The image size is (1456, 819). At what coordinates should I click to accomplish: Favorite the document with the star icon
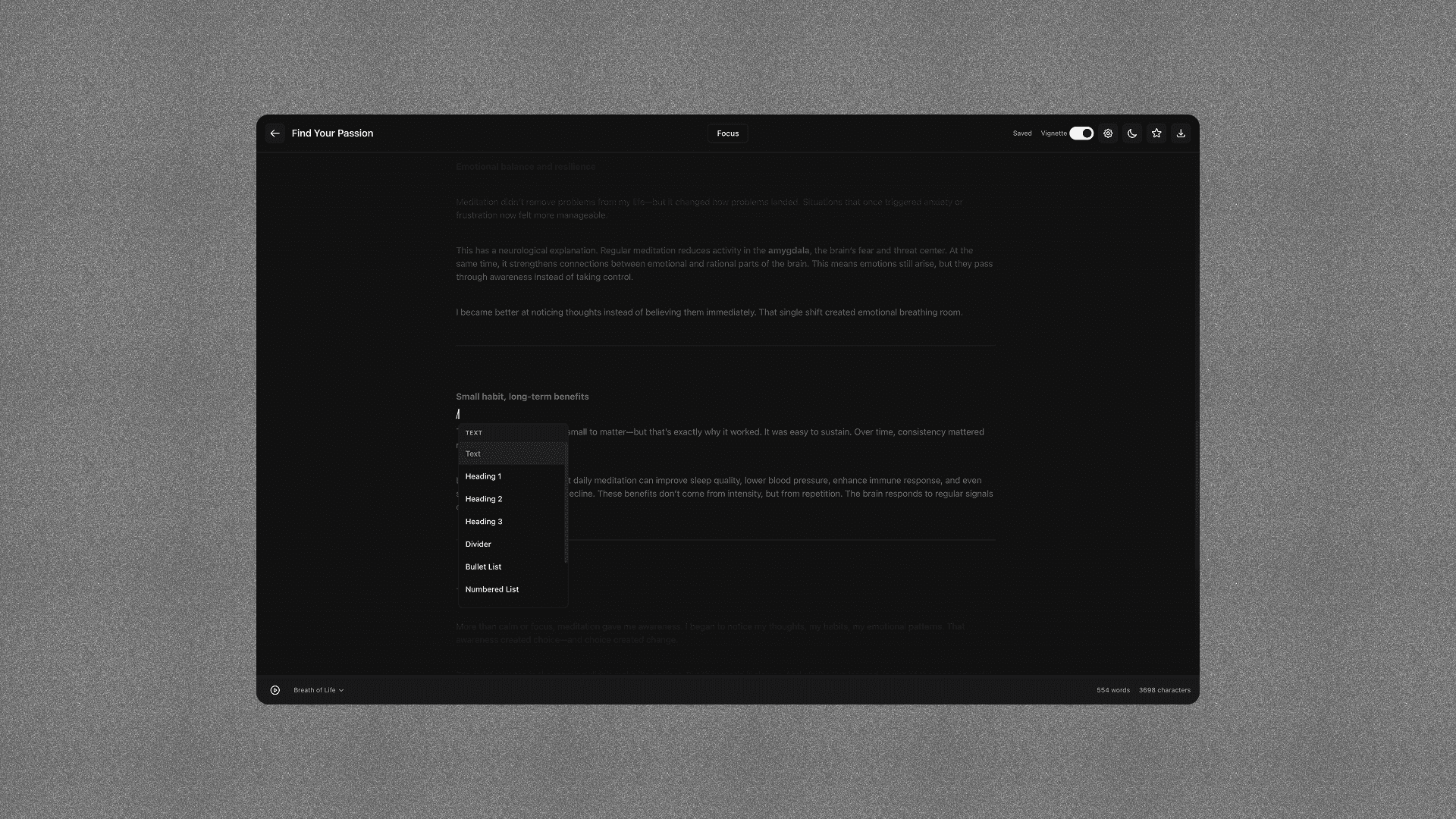1156,133
